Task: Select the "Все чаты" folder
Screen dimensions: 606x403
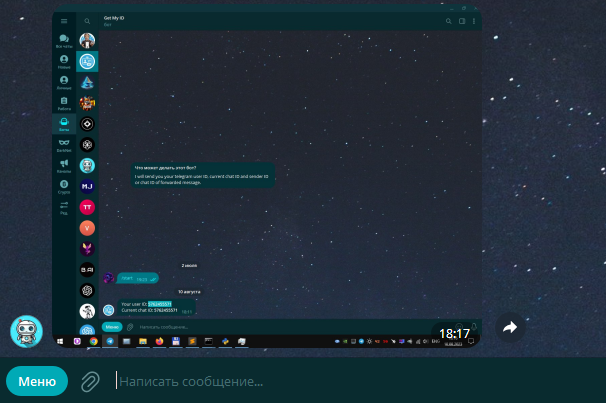Action: point(64,40)
